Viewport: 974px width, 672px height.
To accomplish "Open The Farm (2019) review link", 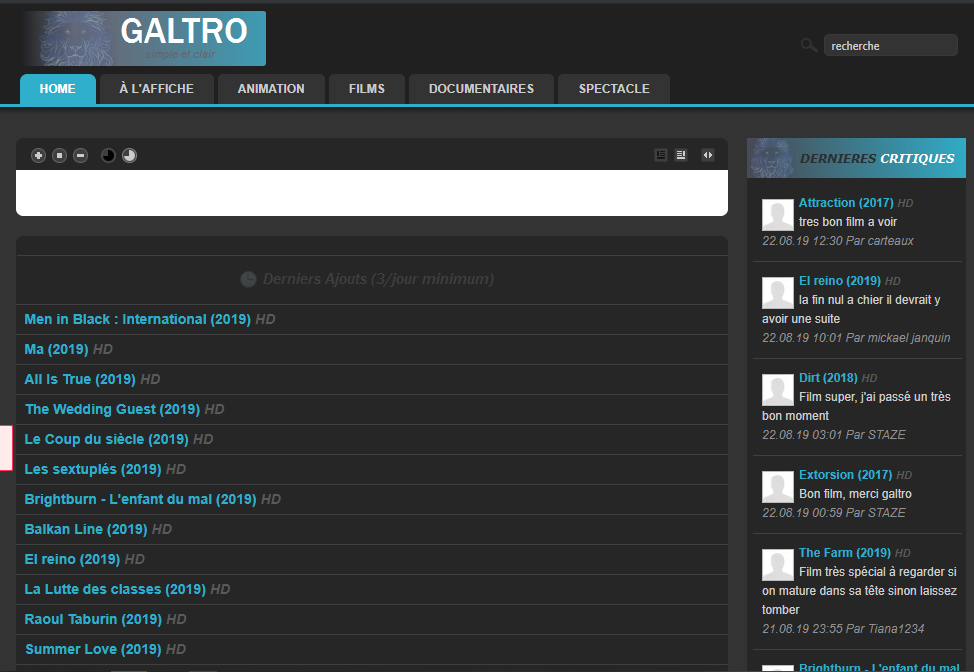I will point(845,553).
